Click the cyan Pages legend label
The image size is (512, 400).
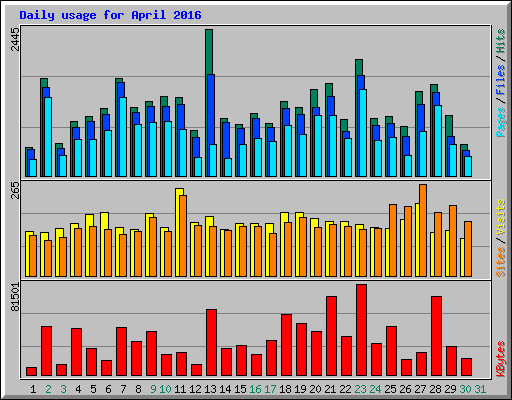(x=500, y=122)
